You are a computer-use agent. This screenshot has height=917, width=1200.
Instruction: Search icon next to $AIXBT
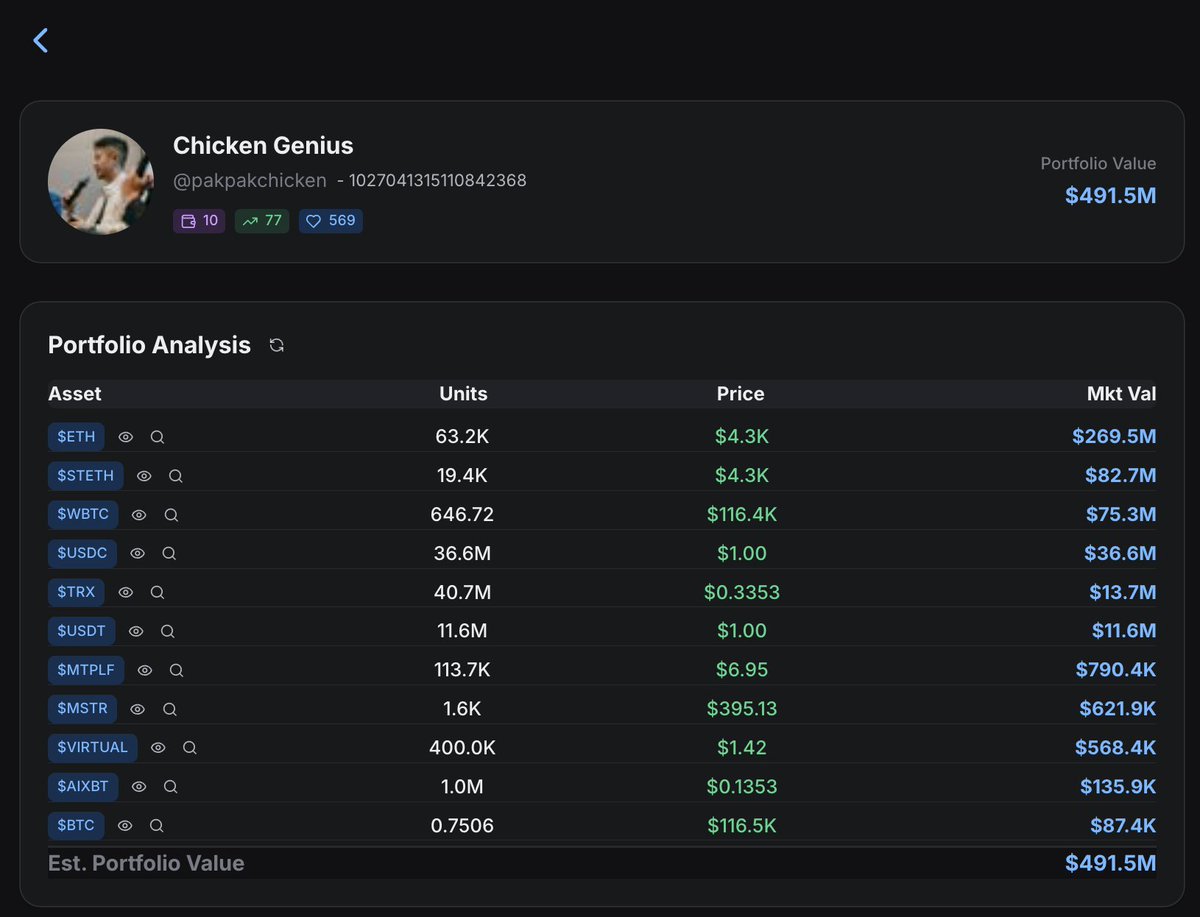[x=171, y=787]
